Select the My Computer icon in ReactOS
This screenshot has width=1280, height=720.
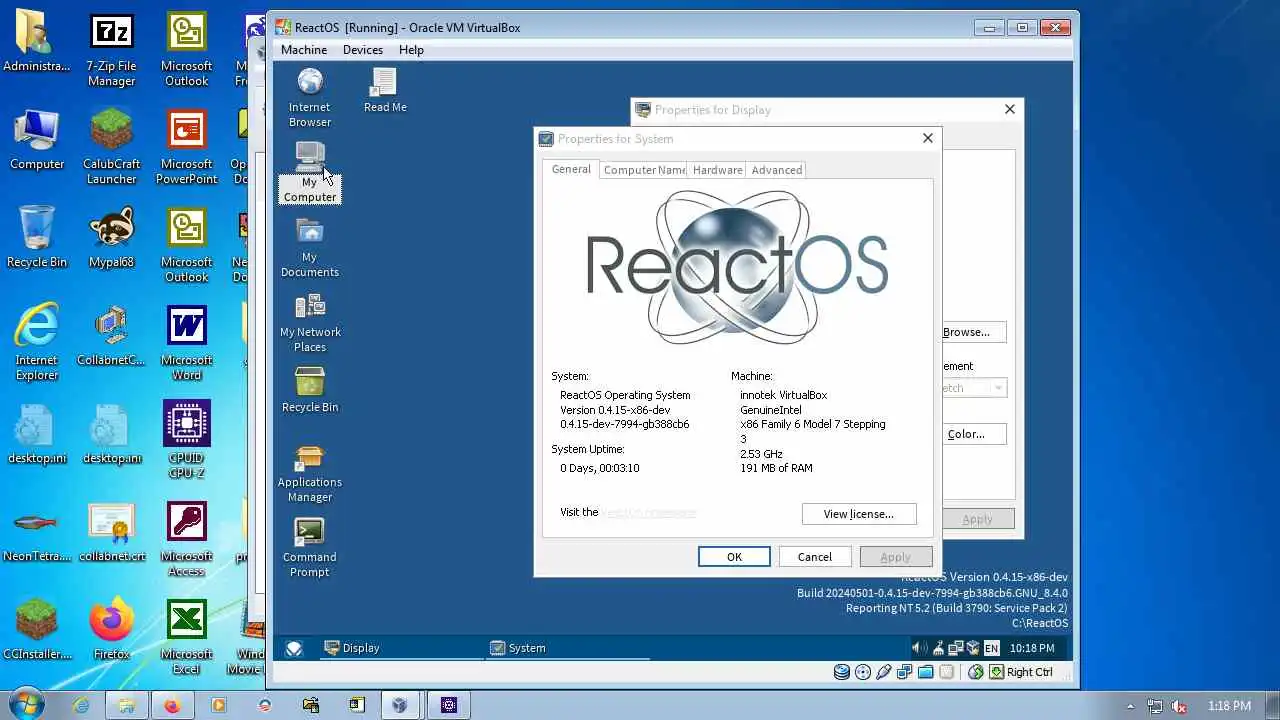[x=310, y=172]
